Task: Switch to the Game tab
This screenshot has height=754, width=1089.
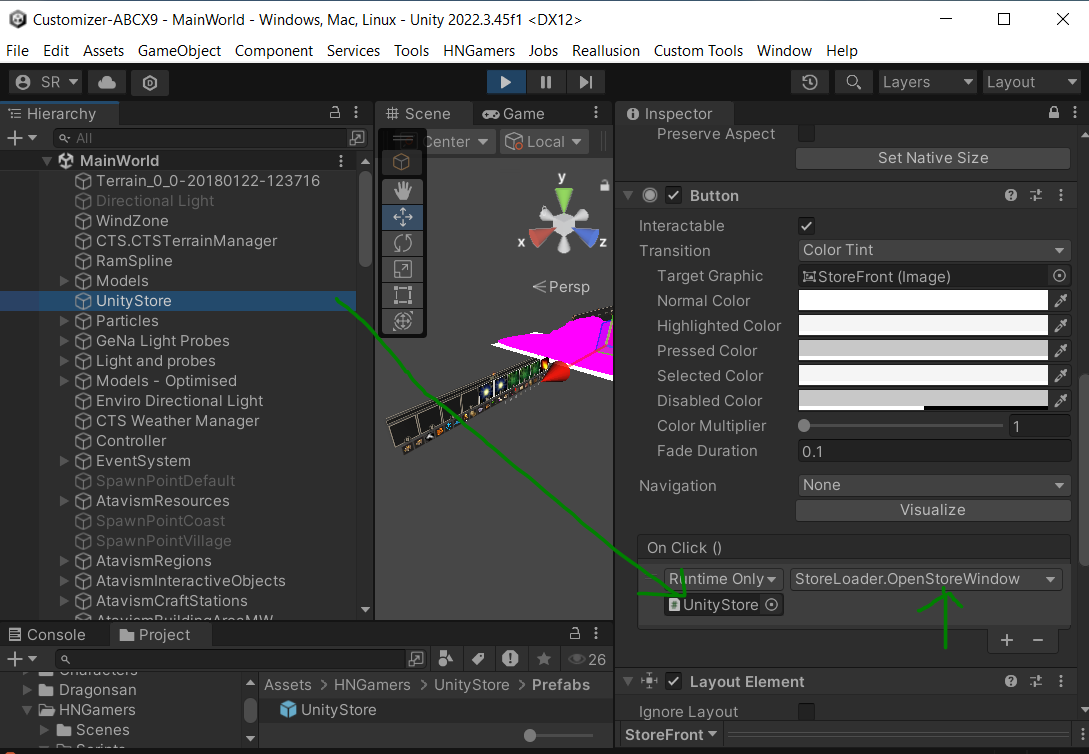Action: [x=513, y=114]
